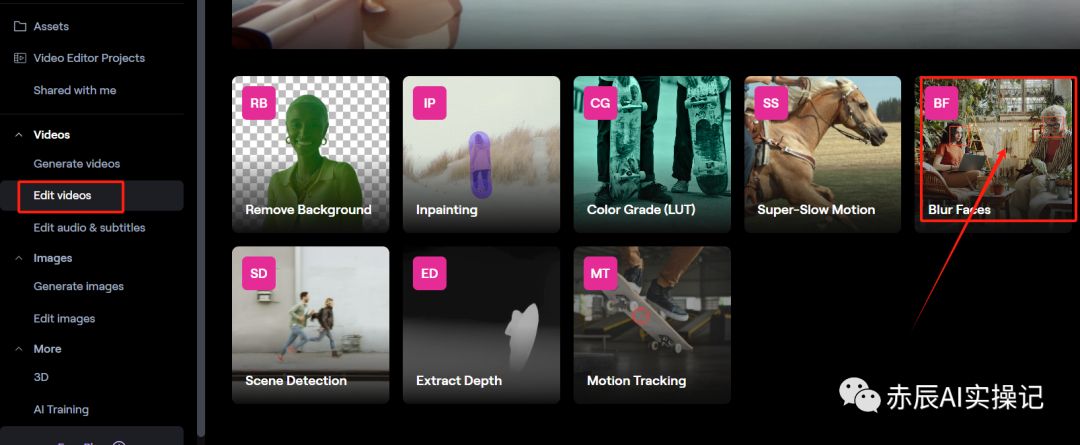Open AI Training in sidebar
The height and width of the screenshot is (445, 1080).
(x=61, y=409)
